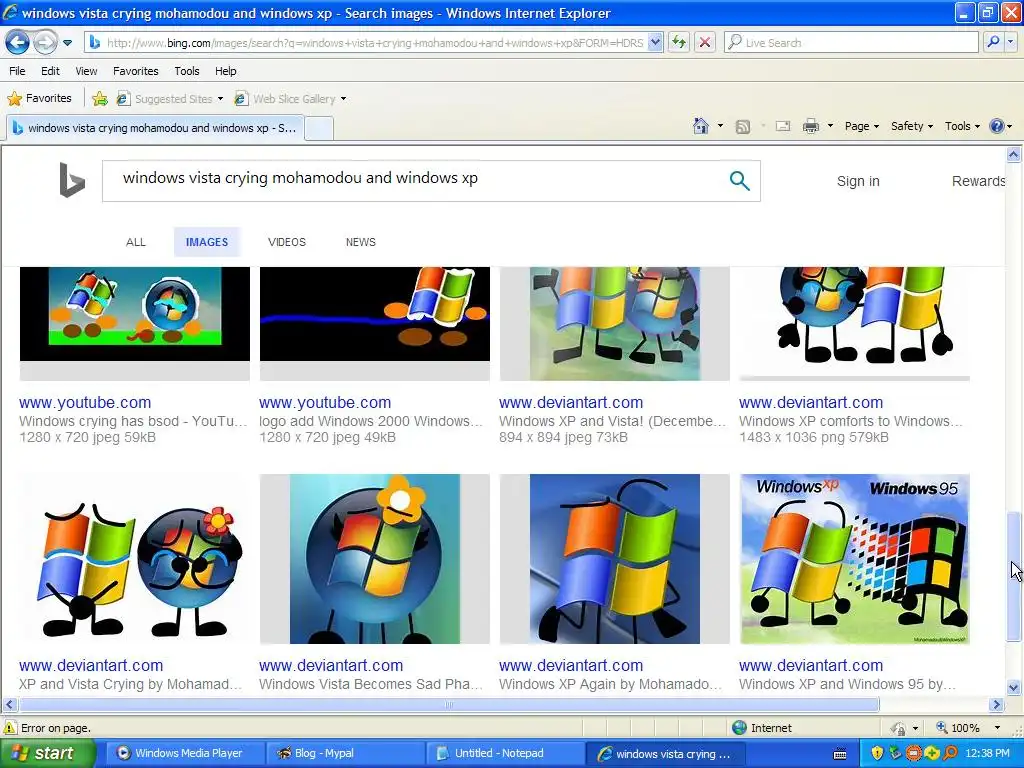Open the Windows Vista Becomes Sad thumbnail
Screen dimensions: 1024x768
click(375, 559)
